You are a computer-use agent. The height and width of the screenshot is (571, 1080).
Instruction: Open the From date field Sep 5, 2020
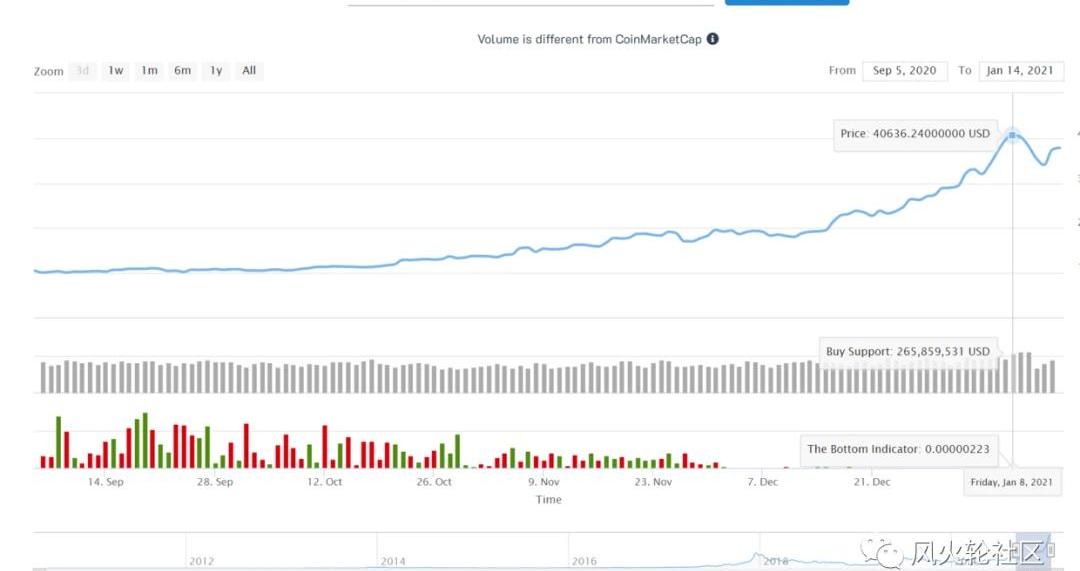pyautogui.click(x=904, y=71)
